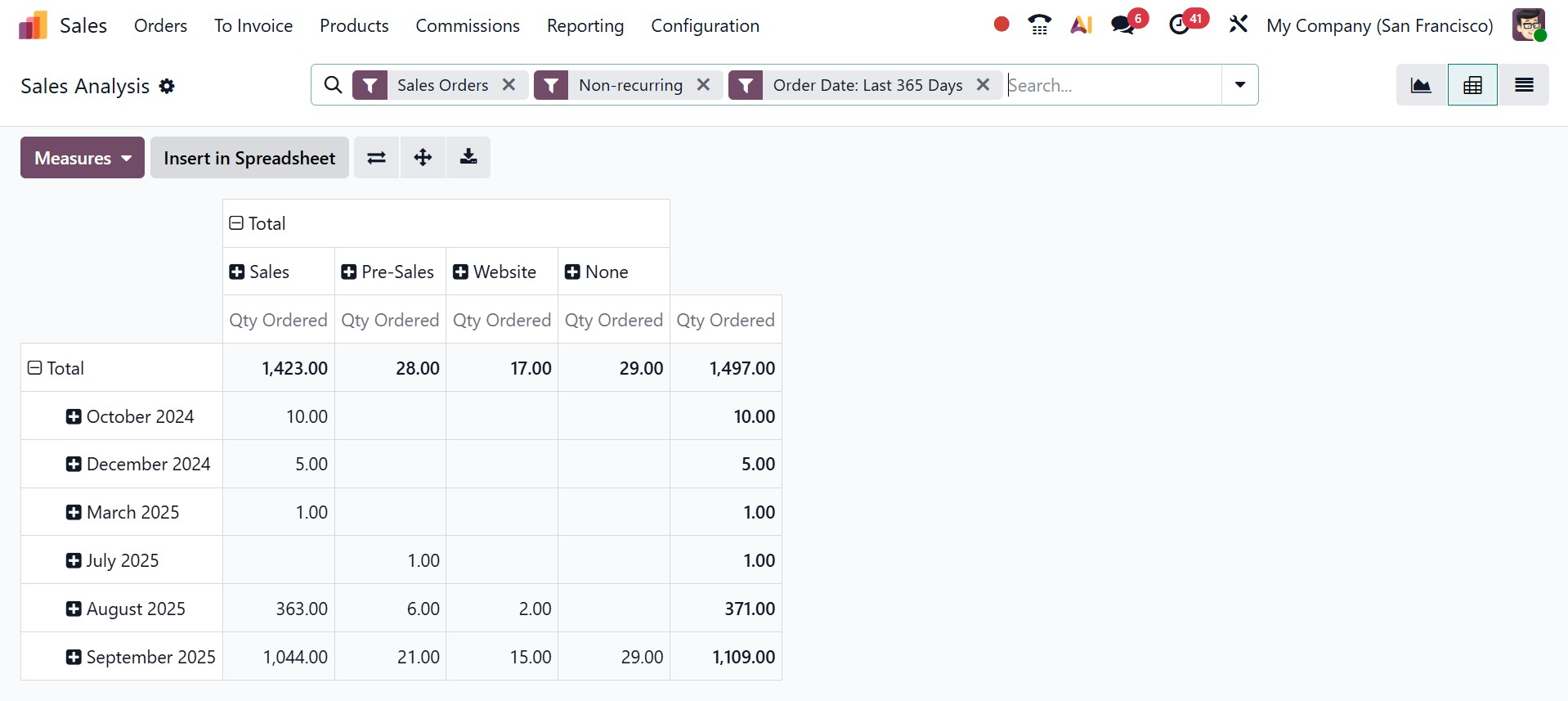Click the flip axis icon
The width and height of the screenshot is (1568, 701).
[376, 158]
